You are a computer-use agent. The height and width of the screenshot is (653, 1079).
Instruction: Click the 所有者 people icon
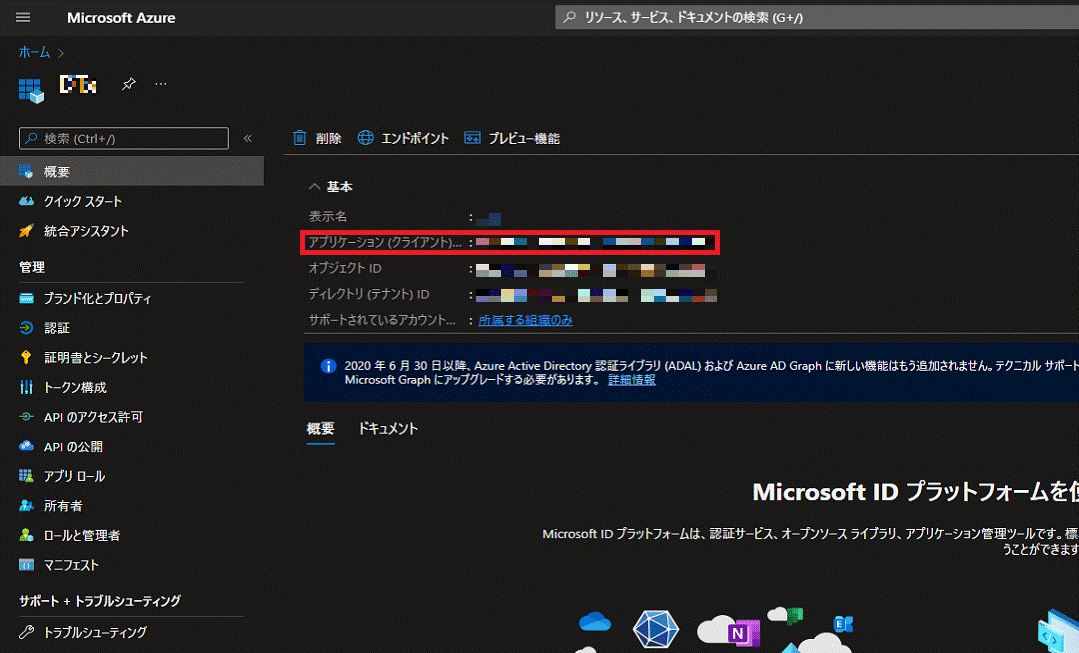26,506
